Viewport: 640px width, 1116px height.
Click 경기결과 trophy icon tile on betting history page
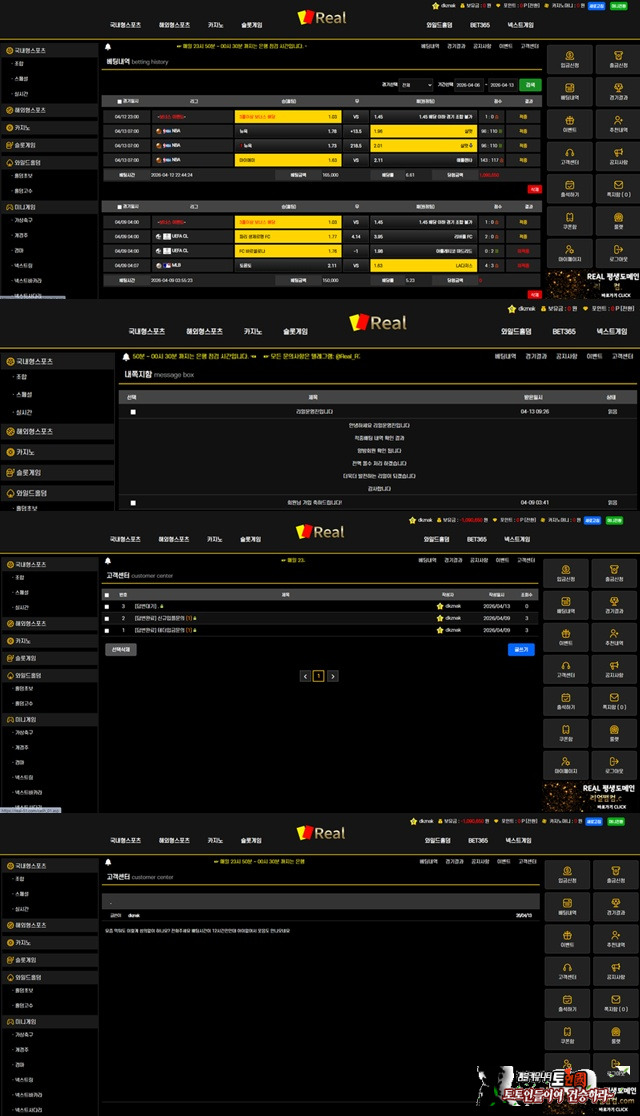click(x=617, y=91)
